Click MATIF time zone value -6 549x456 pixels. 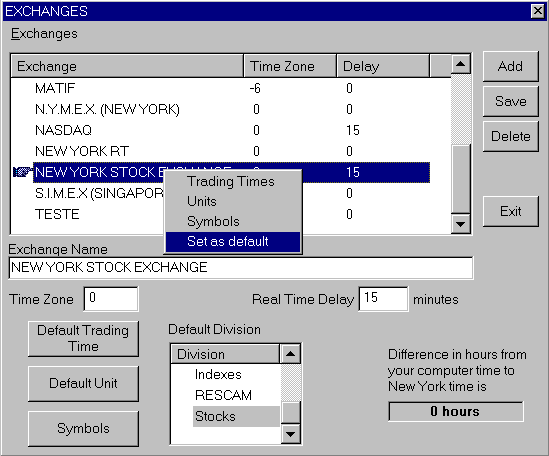[x=255, y=88]
